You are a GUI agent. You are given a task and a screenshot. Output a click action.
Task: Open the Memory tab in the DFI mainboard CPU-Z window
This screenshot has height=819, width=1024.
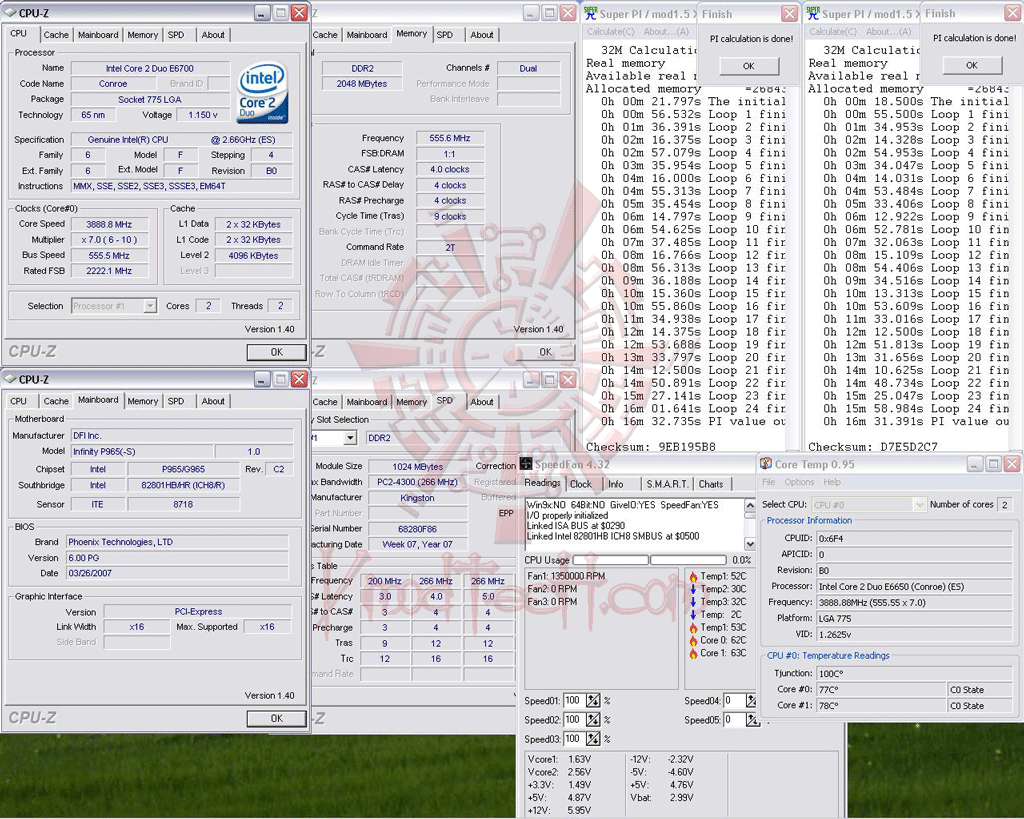click(142, 401)
